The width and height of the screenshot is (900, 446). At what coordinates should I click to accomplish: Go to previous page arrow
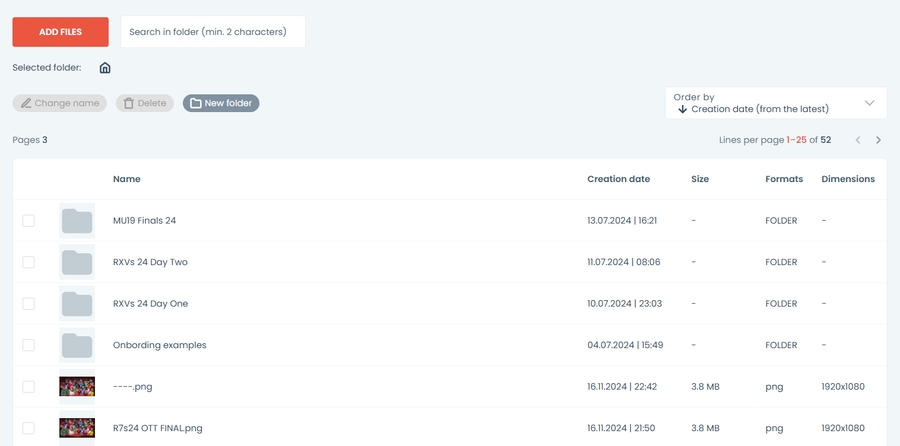pos(857,140)
